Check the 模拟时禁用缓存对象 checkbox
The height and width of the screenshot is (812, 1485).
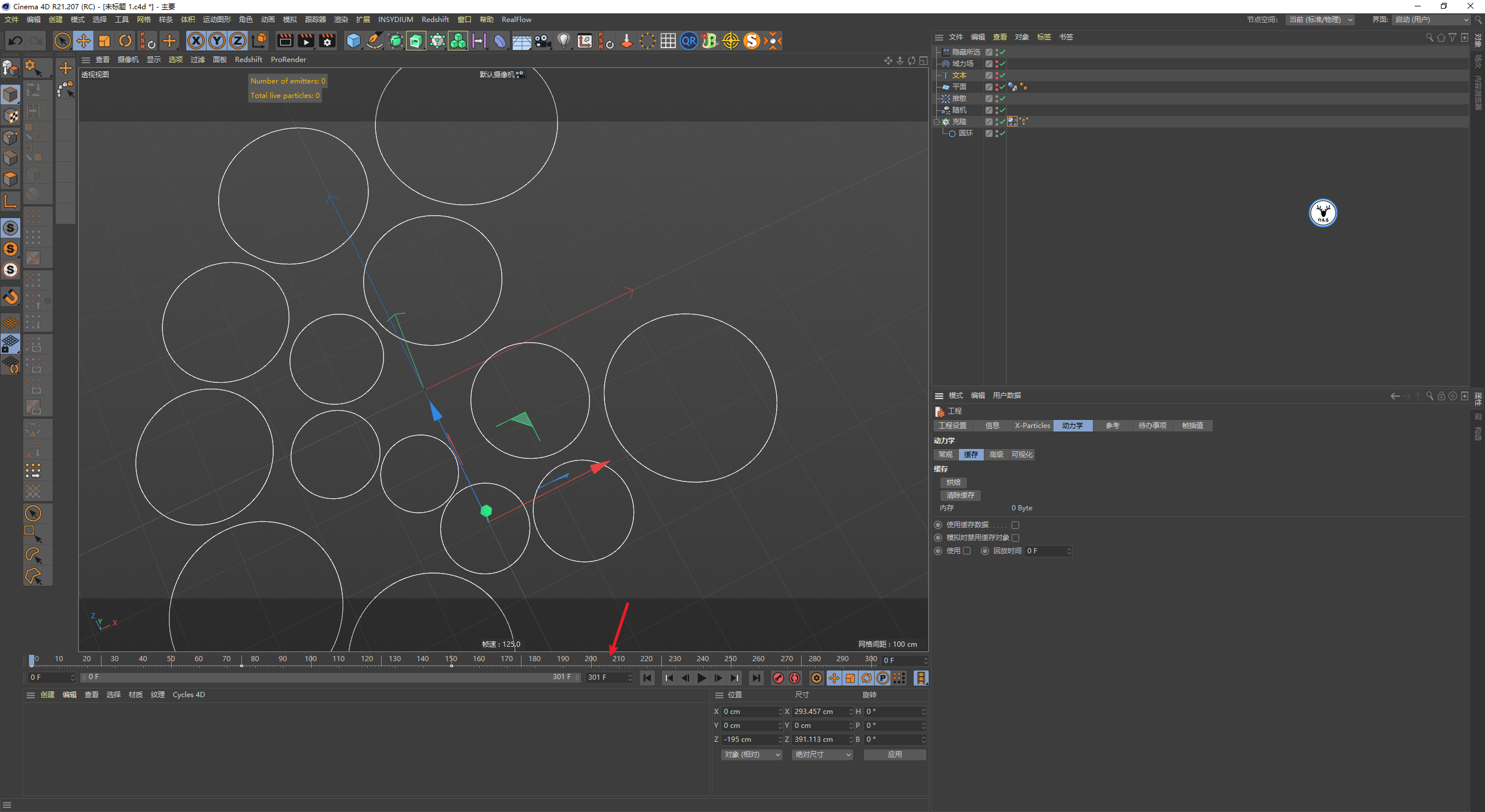tap(1015, 538)
